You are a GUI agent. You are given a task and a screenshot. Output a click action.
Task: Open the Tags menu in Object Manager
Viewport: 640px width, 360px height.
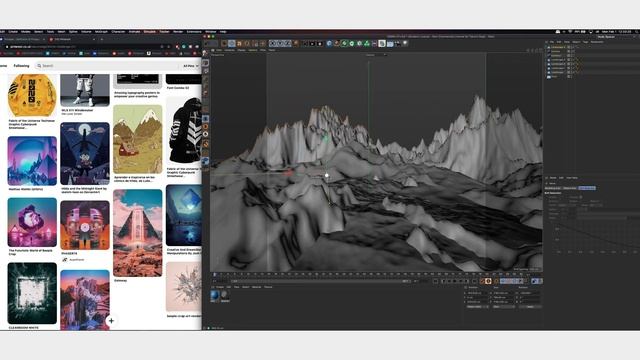(585, 42)
